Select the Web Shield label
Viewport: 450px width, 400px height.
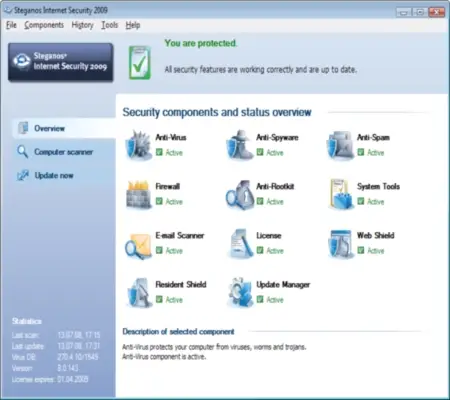pos(376,235)
